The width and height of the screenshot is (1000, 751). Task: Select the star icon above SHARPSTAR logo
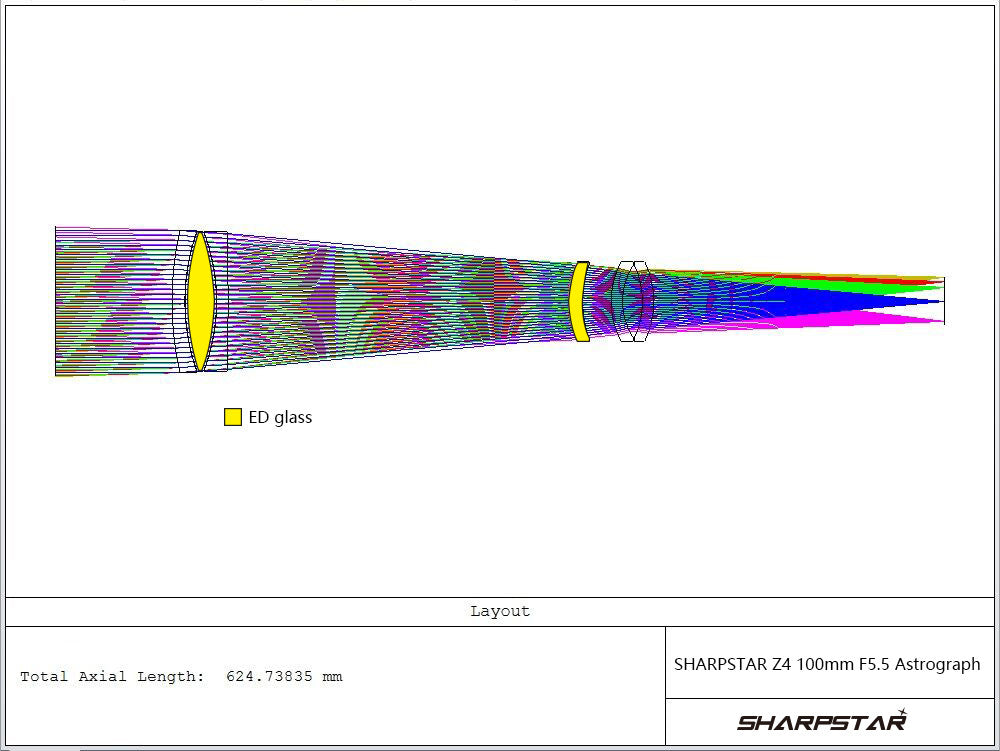click(902, 712)
